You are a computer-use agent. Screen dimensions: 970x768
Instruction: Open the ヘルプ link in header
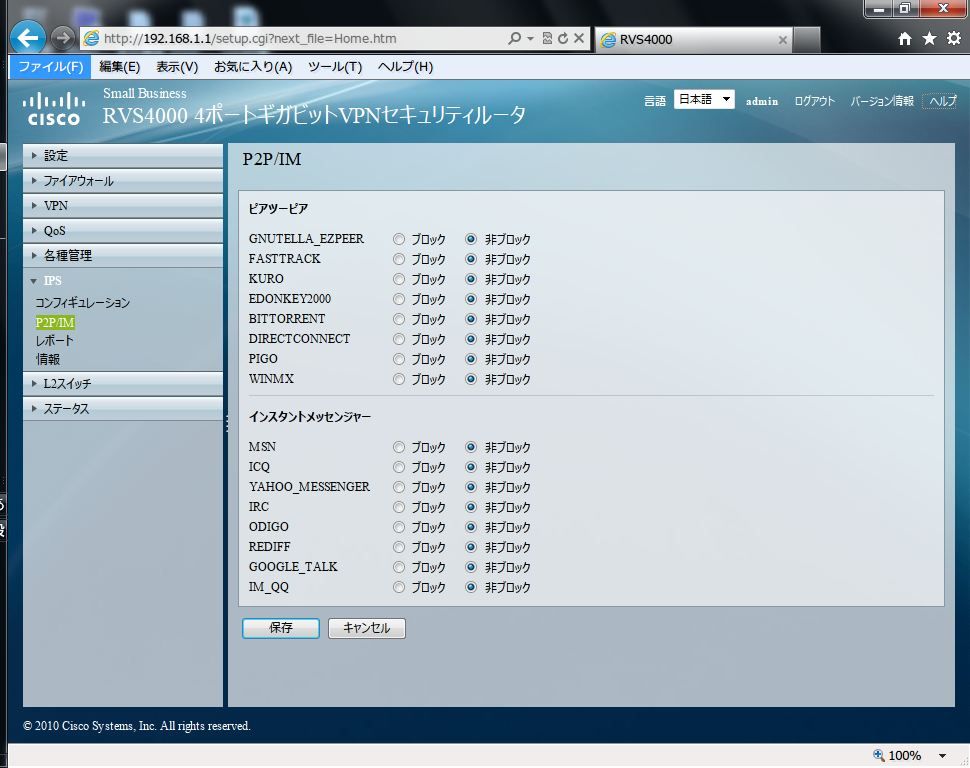point(942,101)
